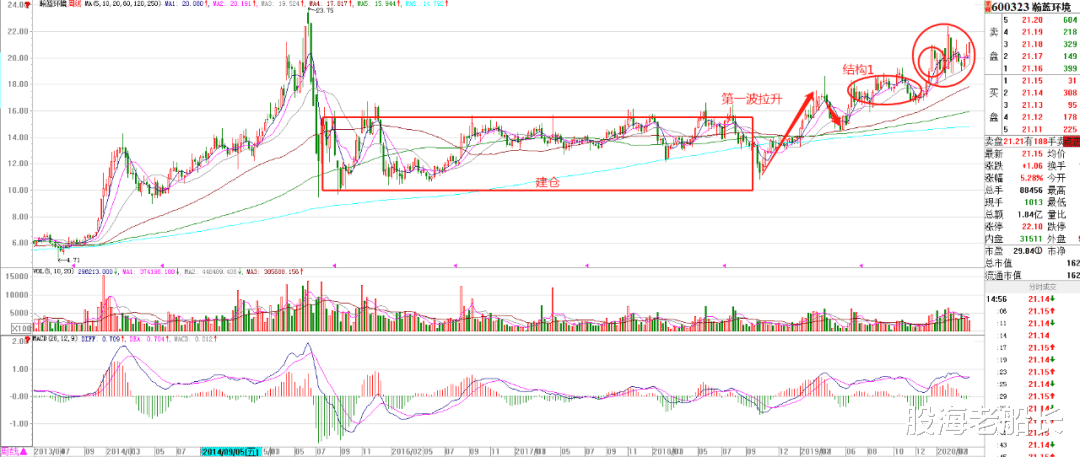Click the MA1: 20.080 value
The width and height of the screenshot is (1080, 457).
[x=185, y=4]
